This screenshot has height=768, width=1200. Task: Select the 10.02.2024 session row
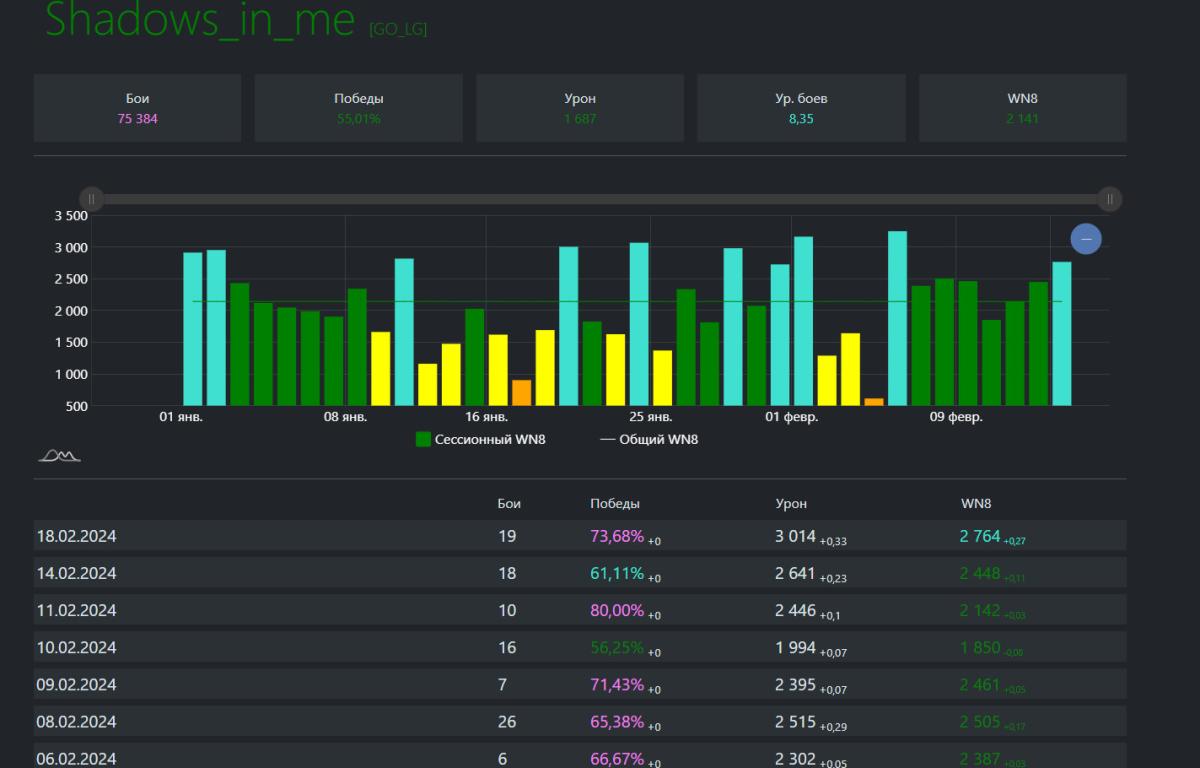pos(77,647)
